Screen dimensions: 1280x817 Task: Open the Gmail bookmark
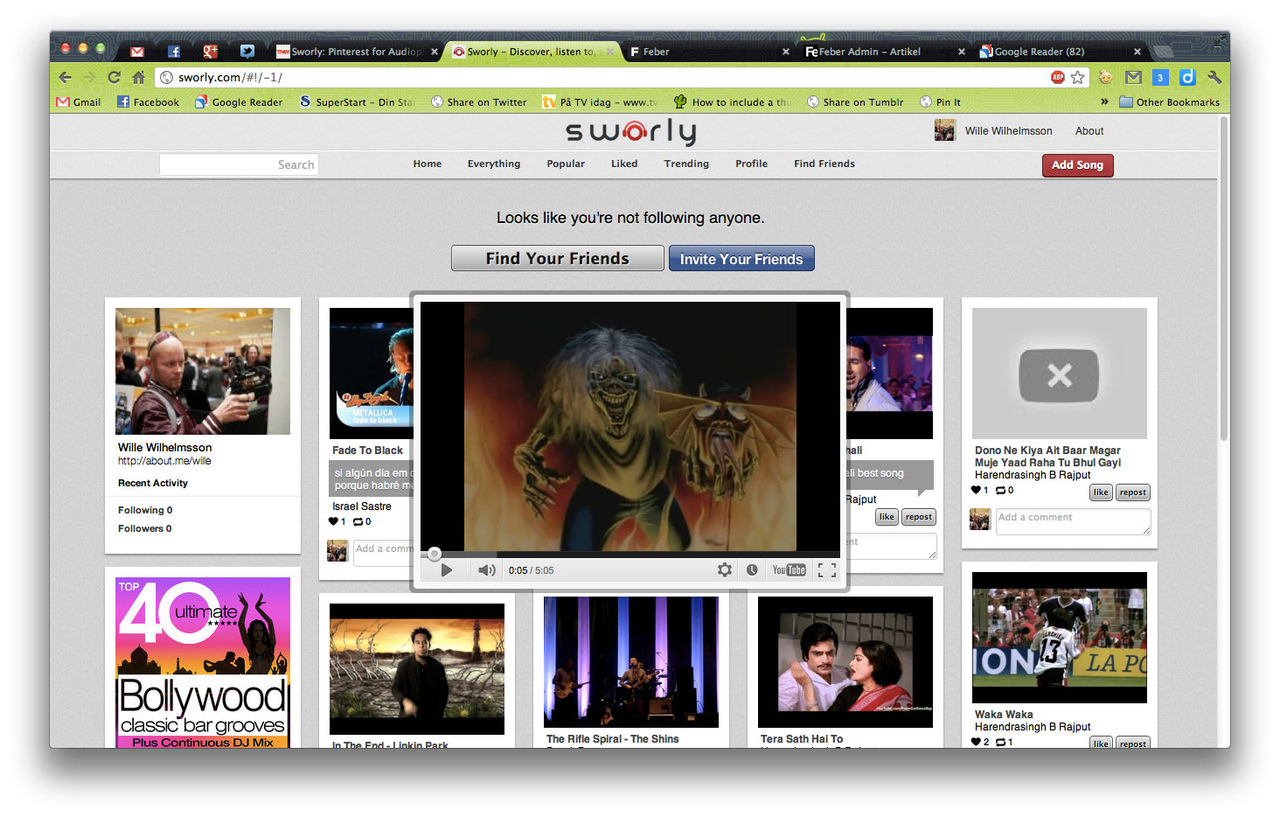79,102
